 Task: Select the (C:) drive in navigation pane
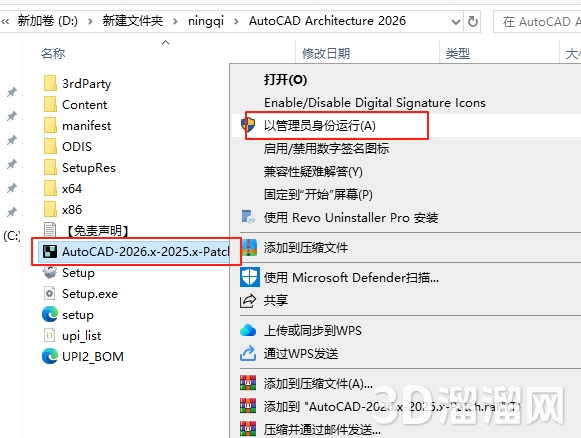(x=11, y=236)
